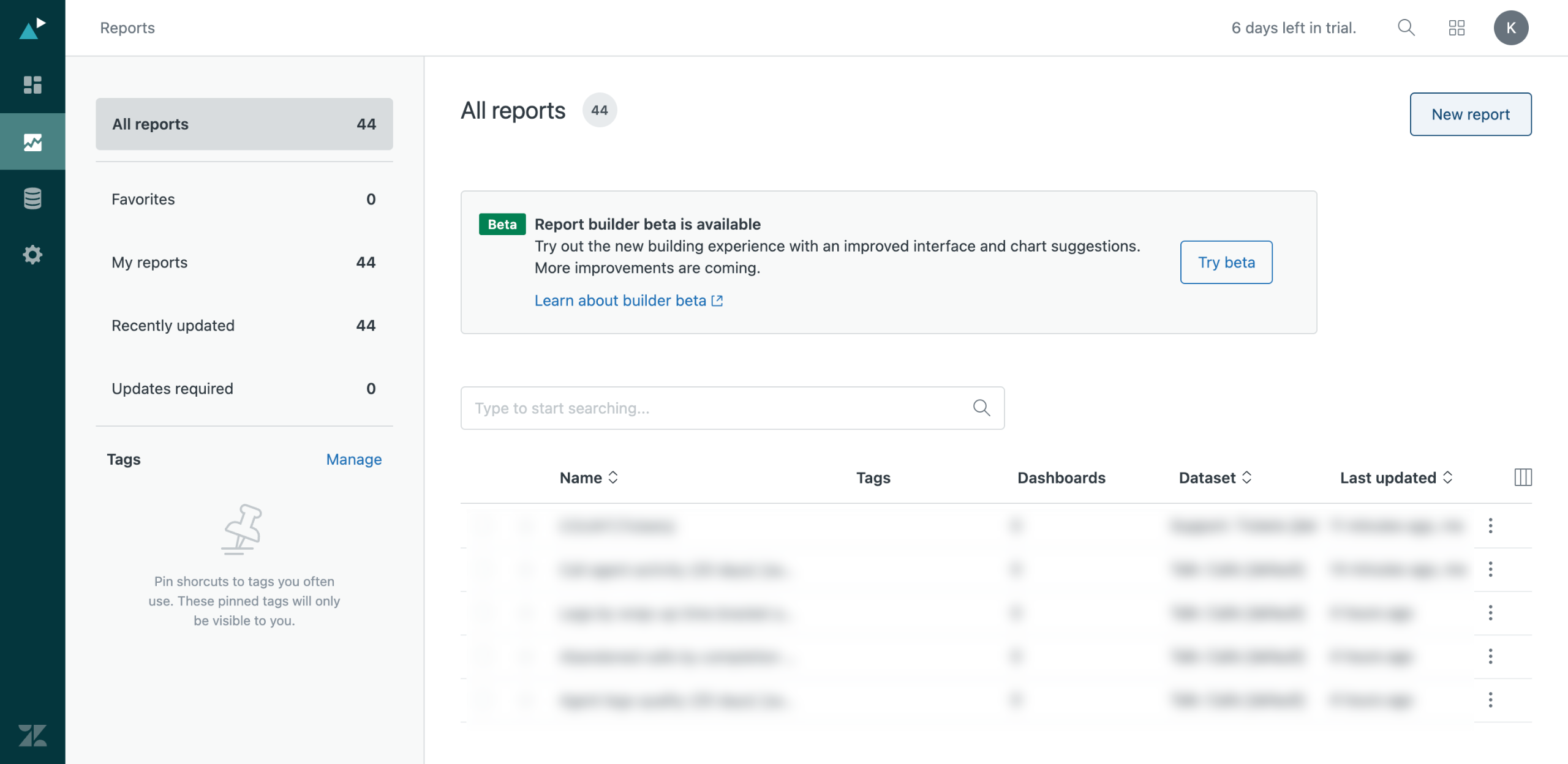Open the Dashboards icon in sidebar
Viewport: 1568px width, 764px height.
32,84
